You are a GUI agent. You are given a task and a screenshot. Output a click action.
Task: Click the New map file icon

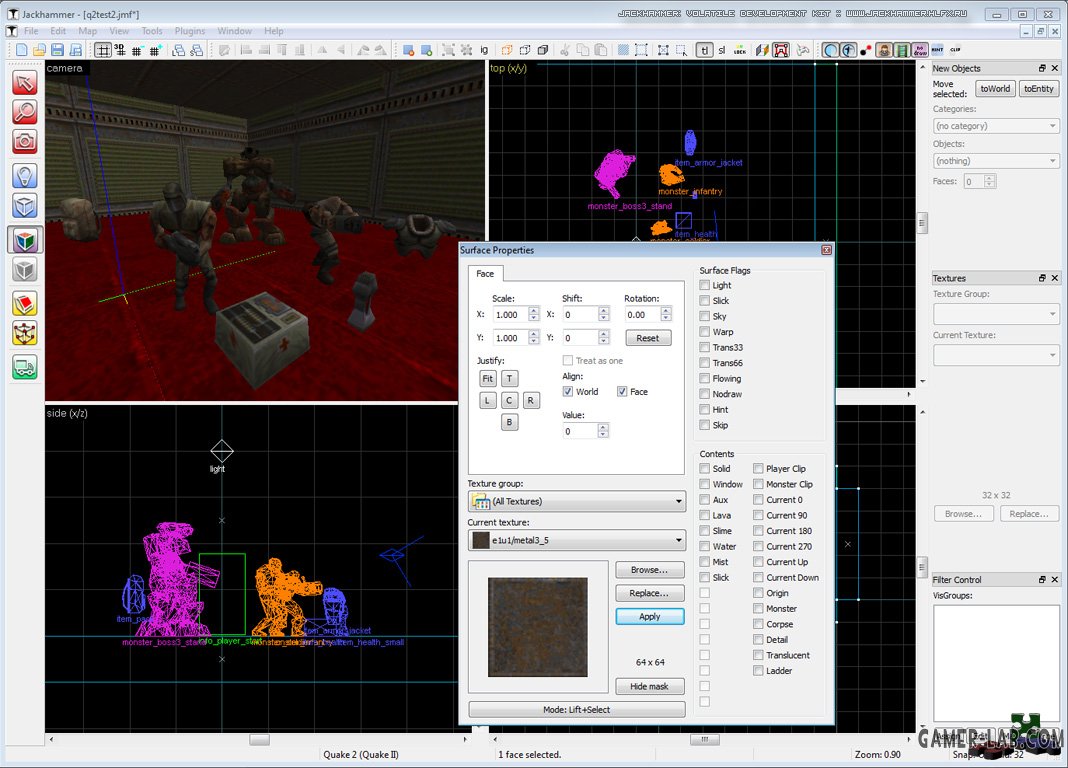click(22, 50)
